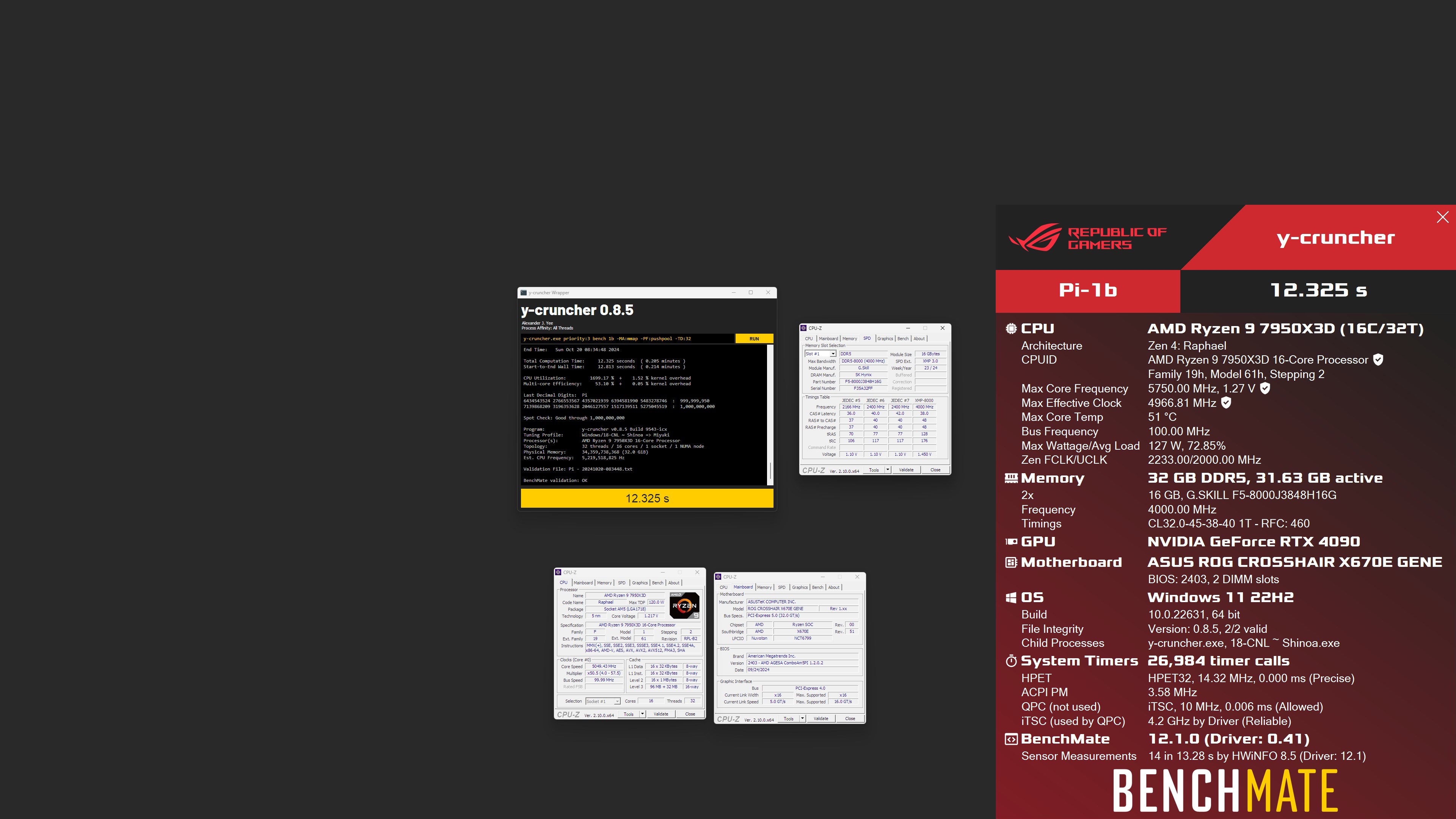This screenshot has width=1456, height=819.
Task: Click the Pi-1b benchmark label
Action: pos(1087,290)
